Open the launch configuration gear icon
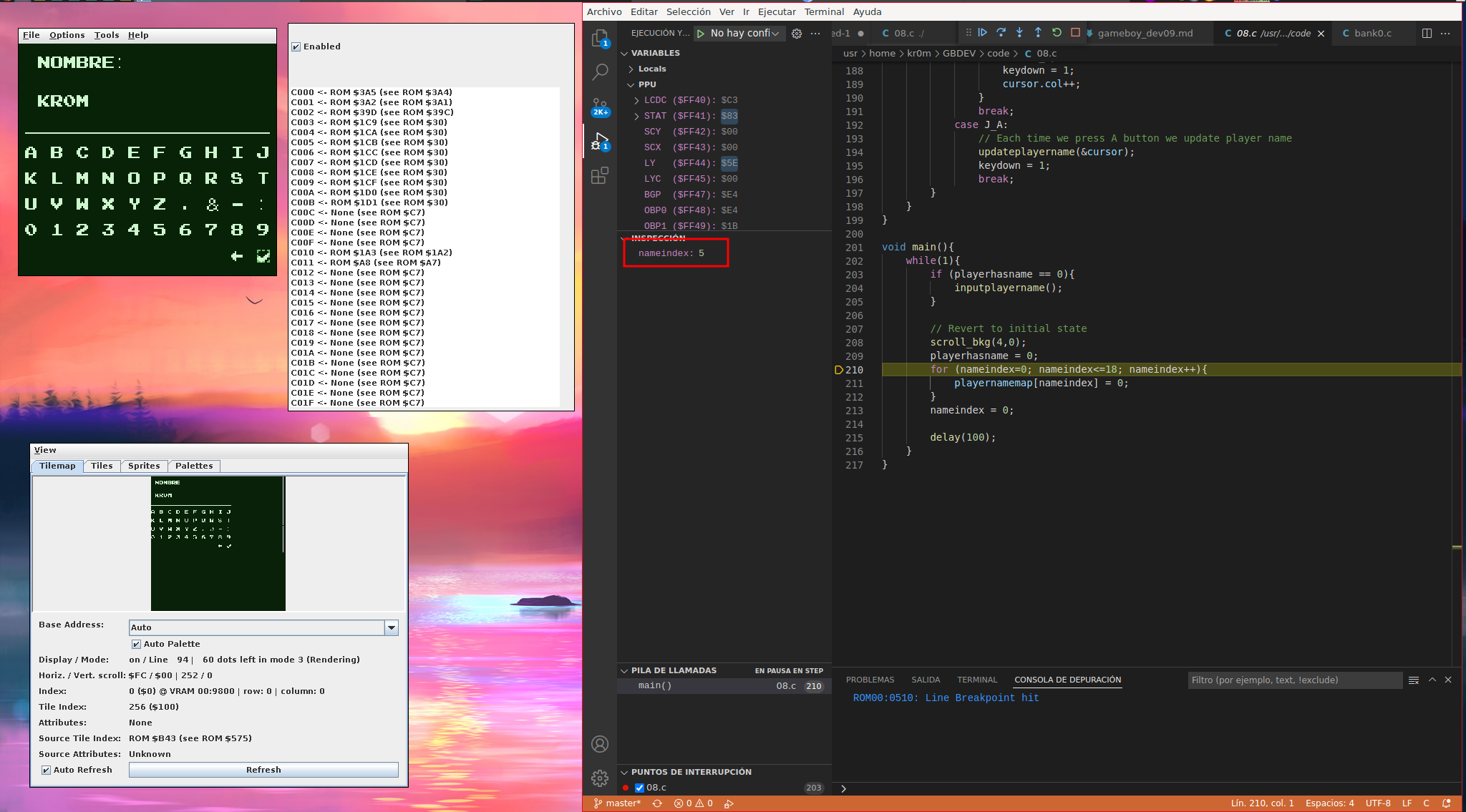 (x=797, y=34)
